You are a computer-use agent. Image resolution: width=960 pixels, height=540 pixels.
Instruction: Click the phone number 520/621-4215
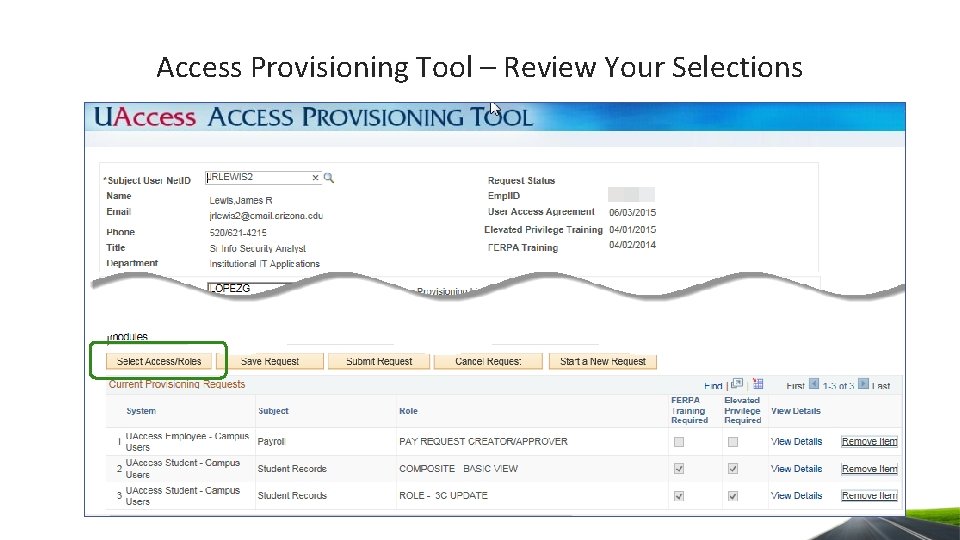pyautogui.click(x=238, y=233)
